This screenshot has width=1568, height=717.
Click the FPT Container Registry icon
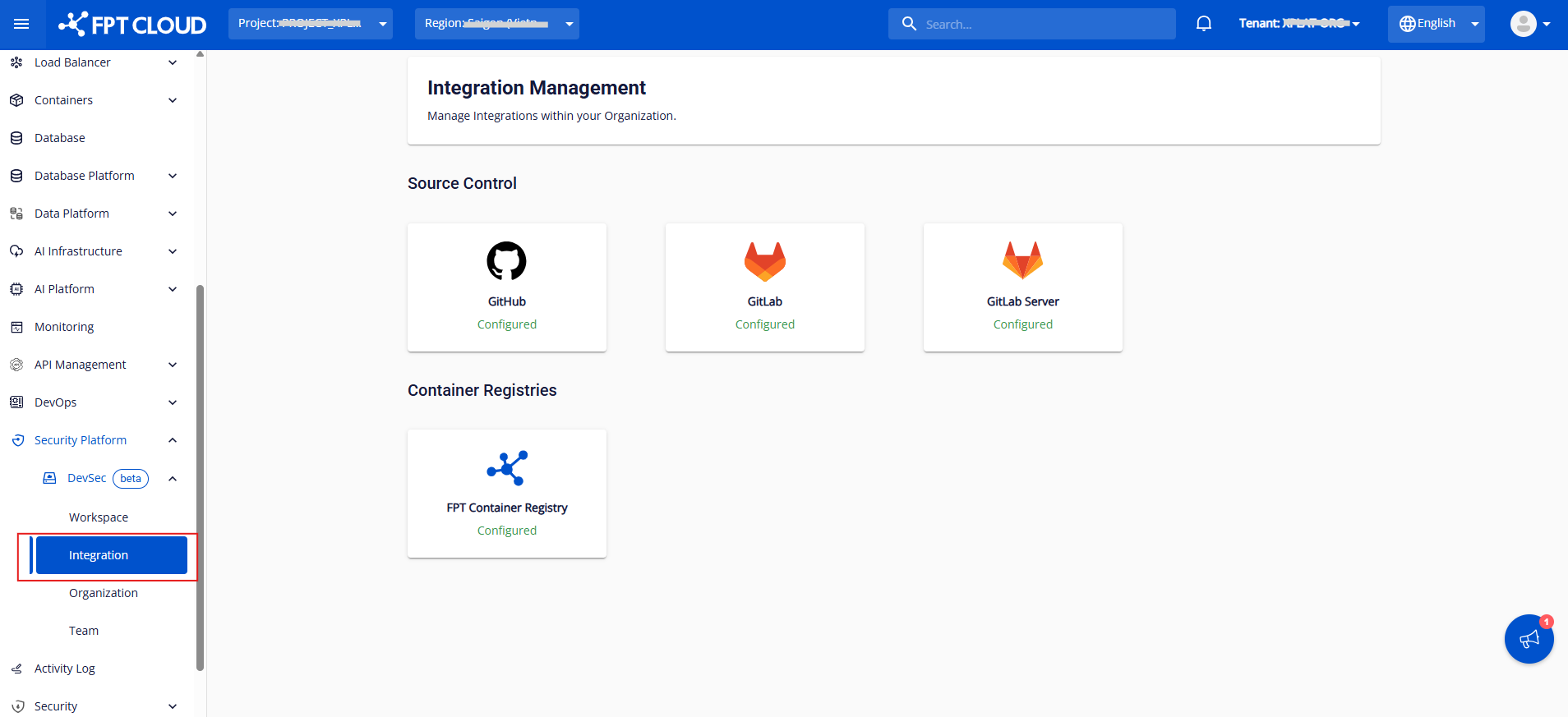(507, 468)
